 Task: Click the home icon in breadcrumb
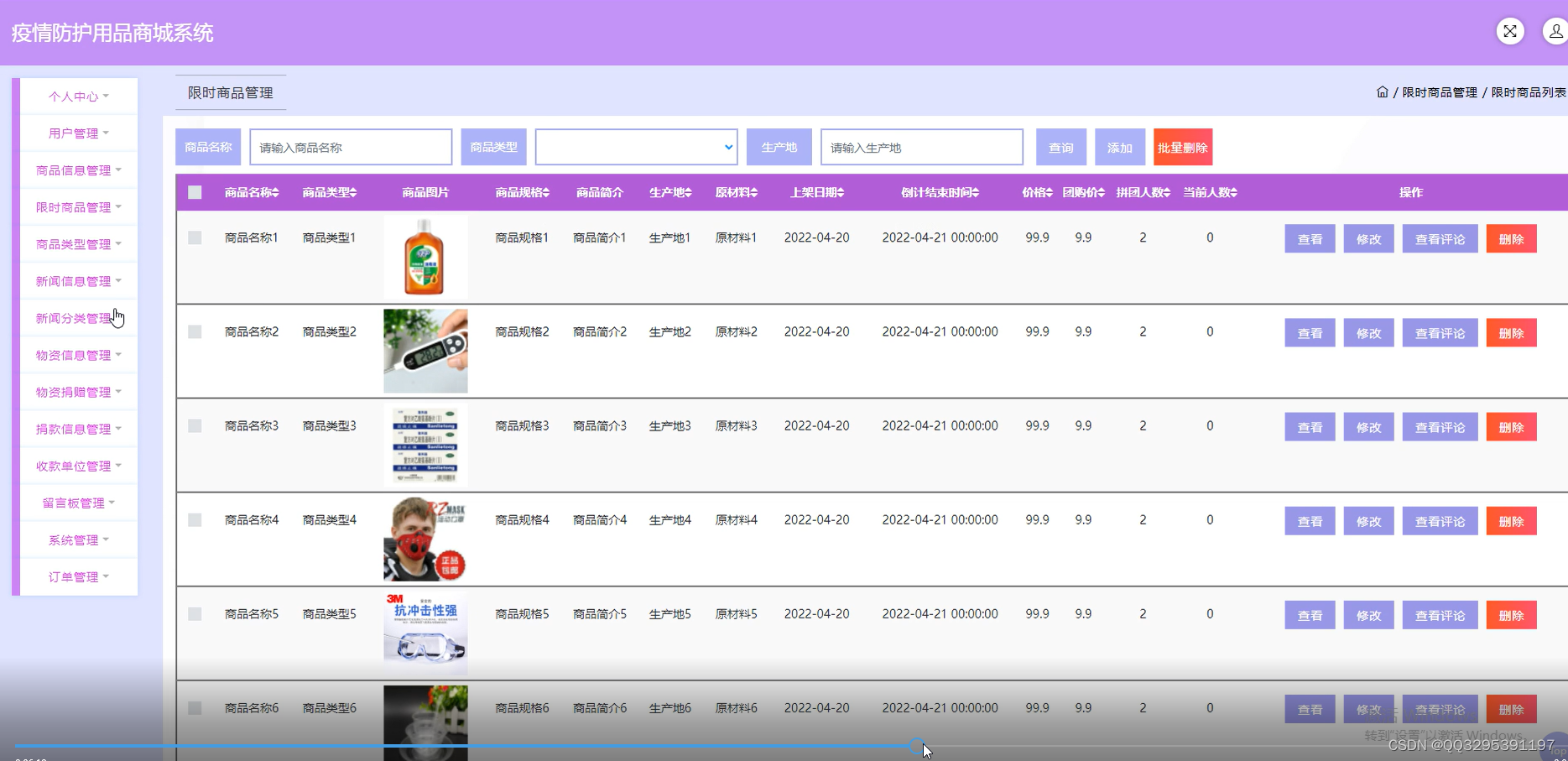1383,92
